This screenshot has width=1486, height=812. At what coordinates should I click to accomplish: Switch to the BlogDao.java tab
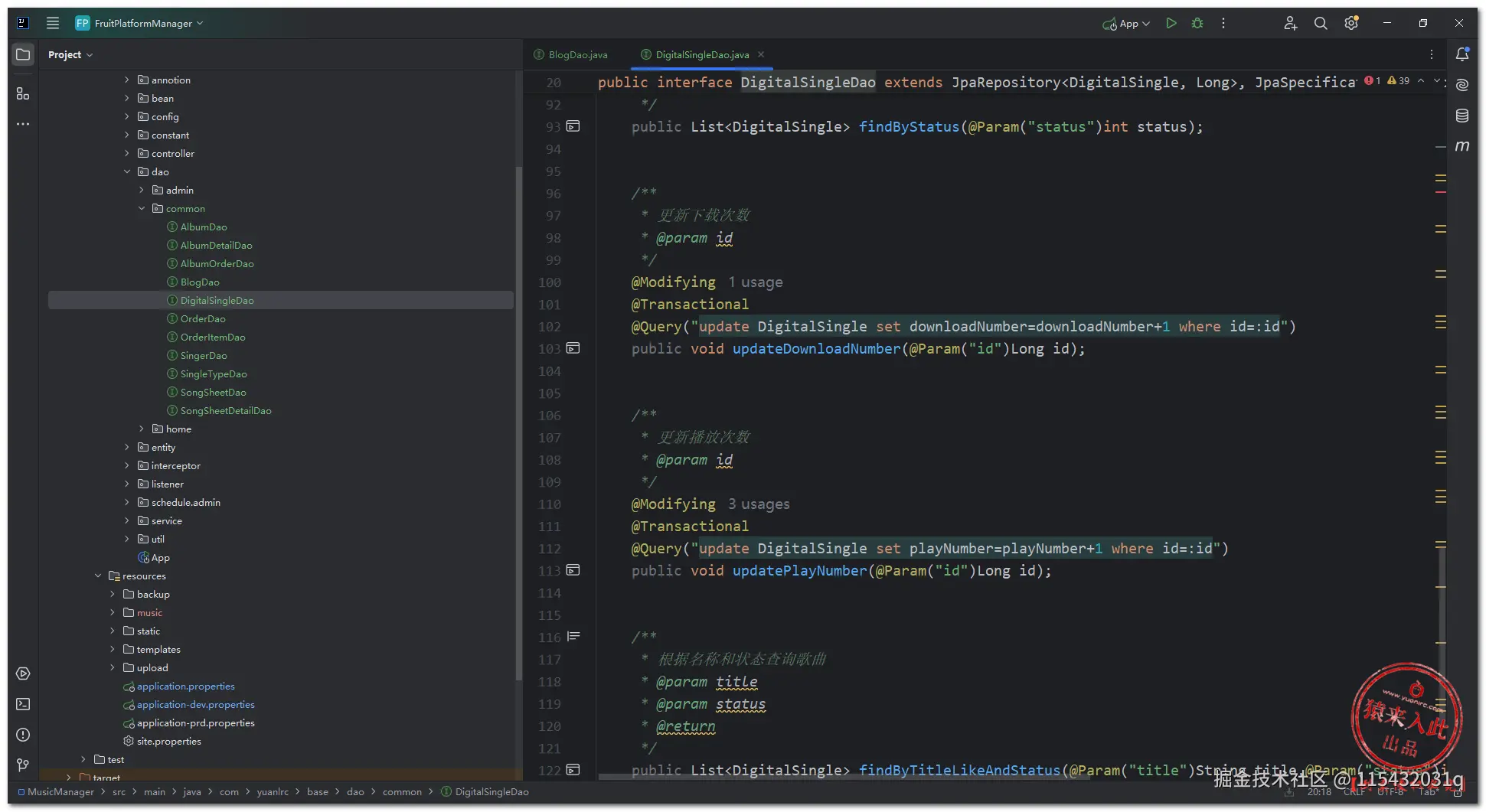pyautogui.click(x=570, y=54)
